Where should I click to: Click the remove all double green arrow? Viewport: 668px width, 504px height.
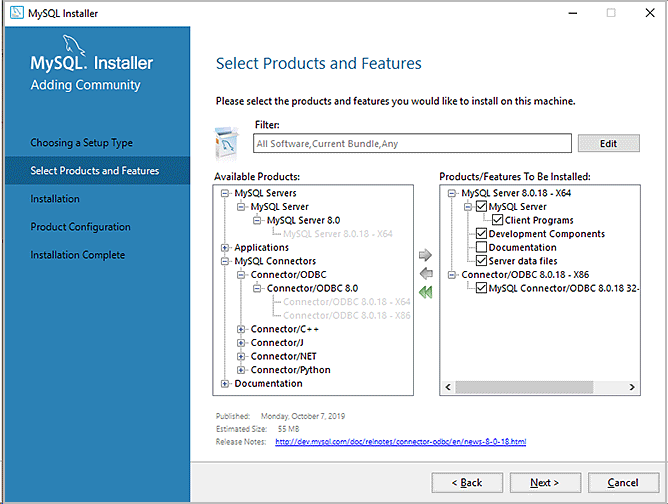[426, 292]
